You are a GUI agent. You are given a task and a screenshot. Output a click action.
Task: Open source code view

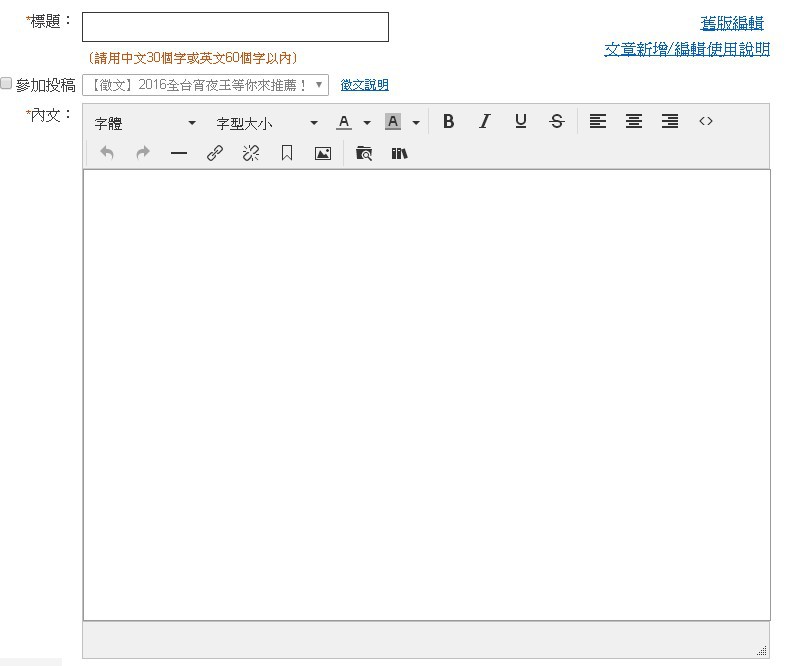[706, 122]
